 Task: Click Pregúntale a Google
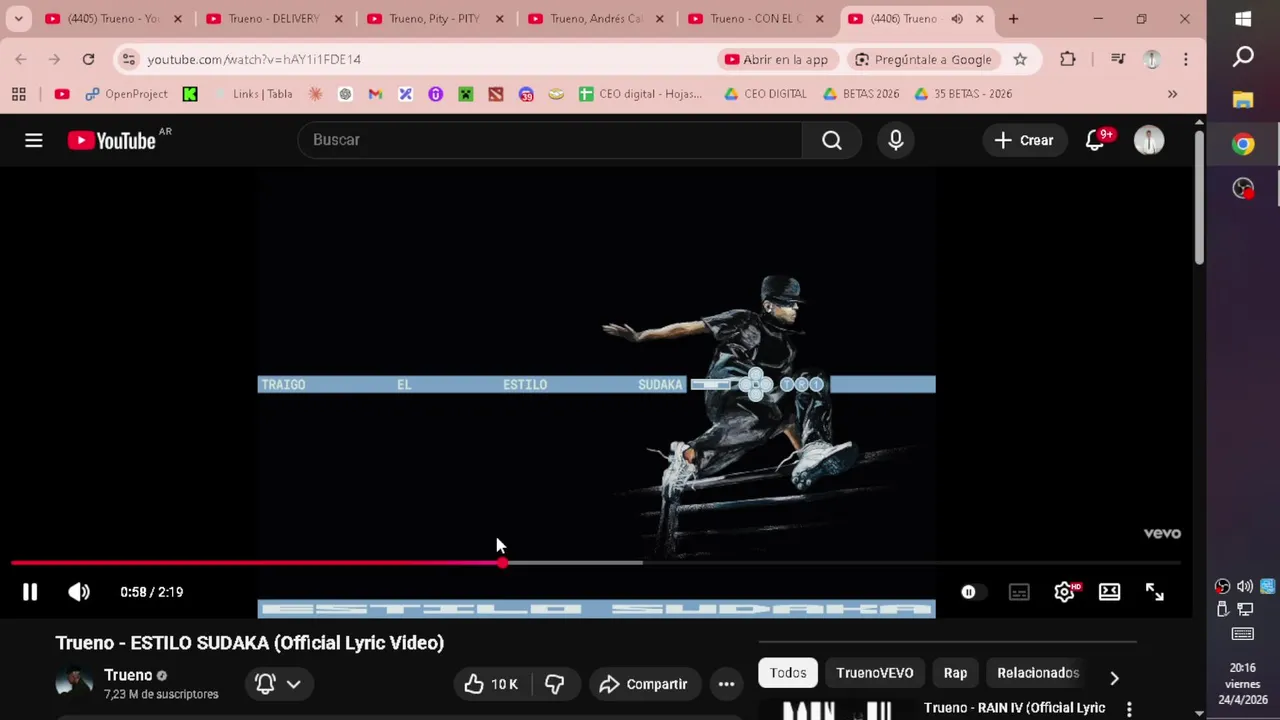coord(923,59)
